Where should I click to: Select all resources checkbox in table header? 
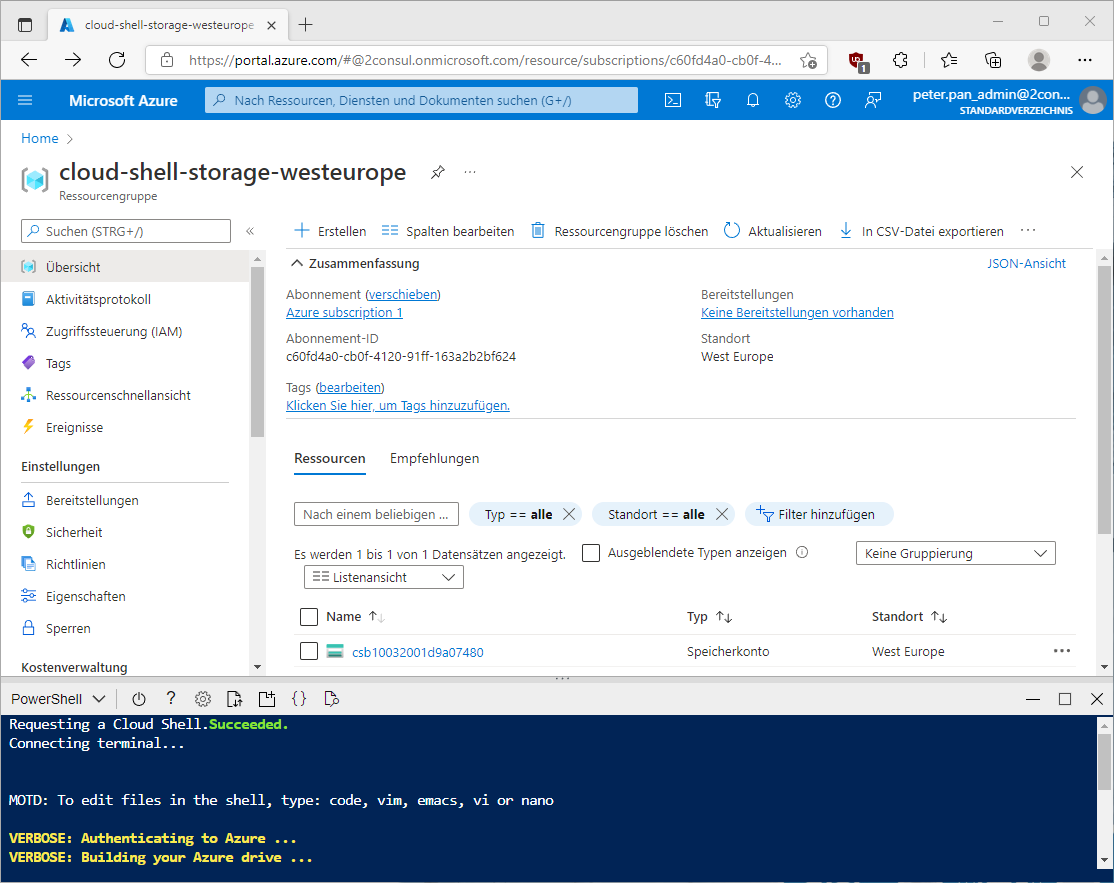(x=309, y=617)
